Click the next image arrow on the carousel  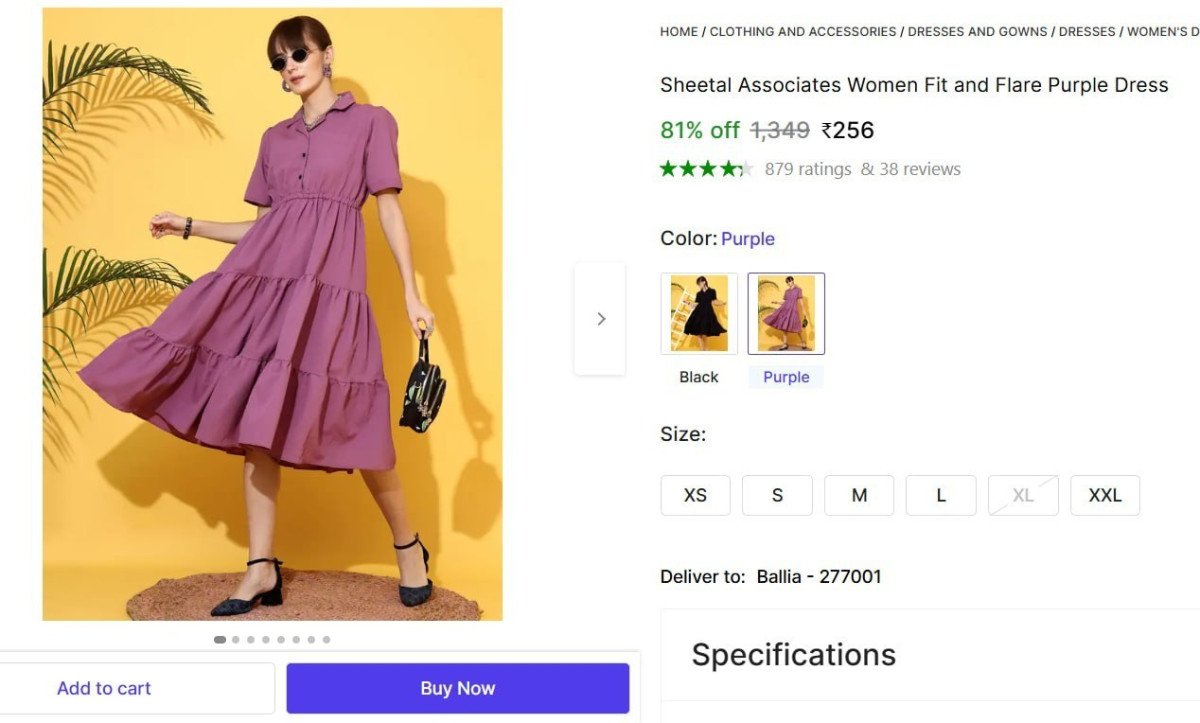600,318
